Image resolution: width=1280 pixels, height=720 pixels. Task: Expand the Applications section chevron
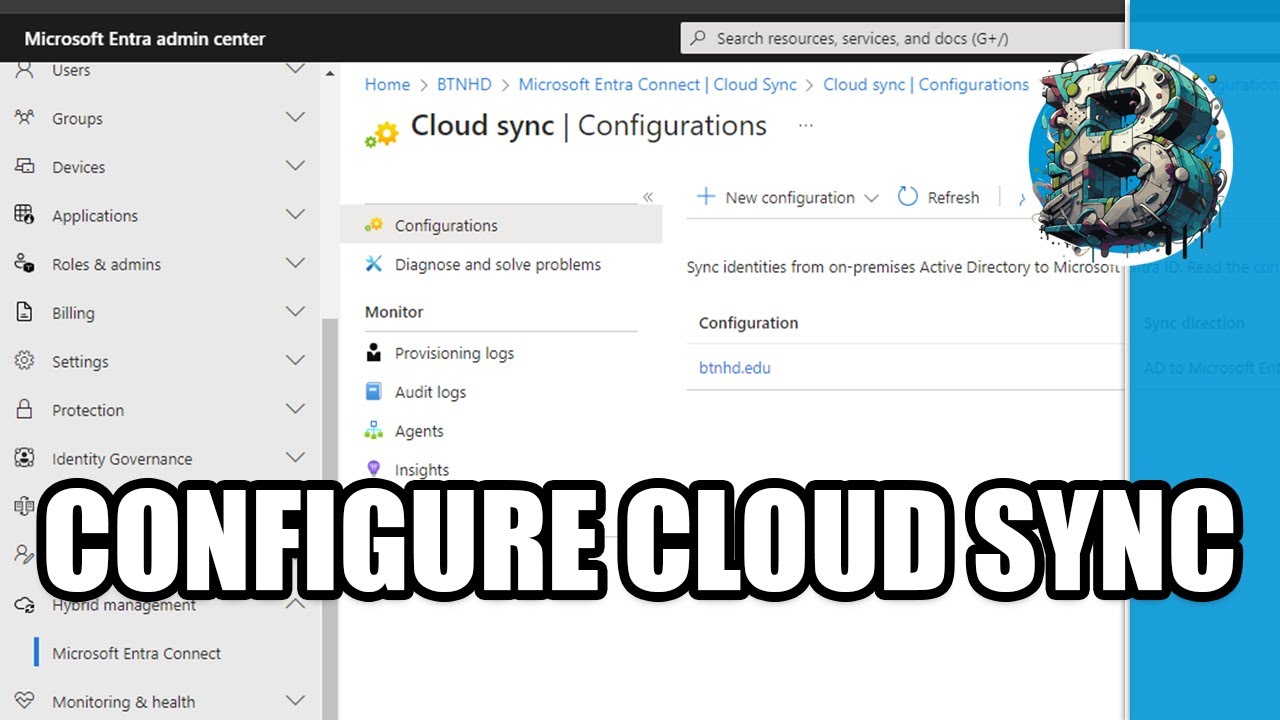[295, 214]
